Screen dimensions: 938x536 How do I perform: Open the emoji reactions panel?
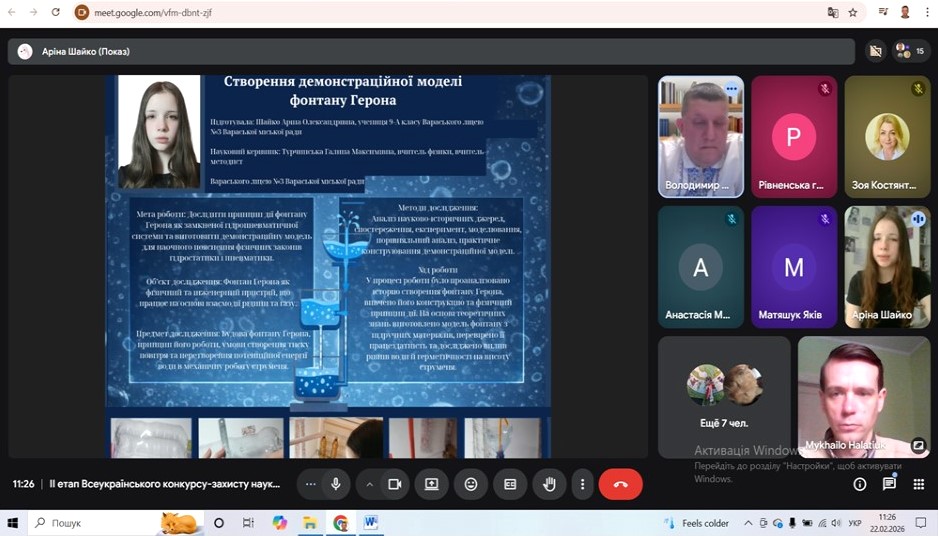pyautogui.click(x=471, y=484)
